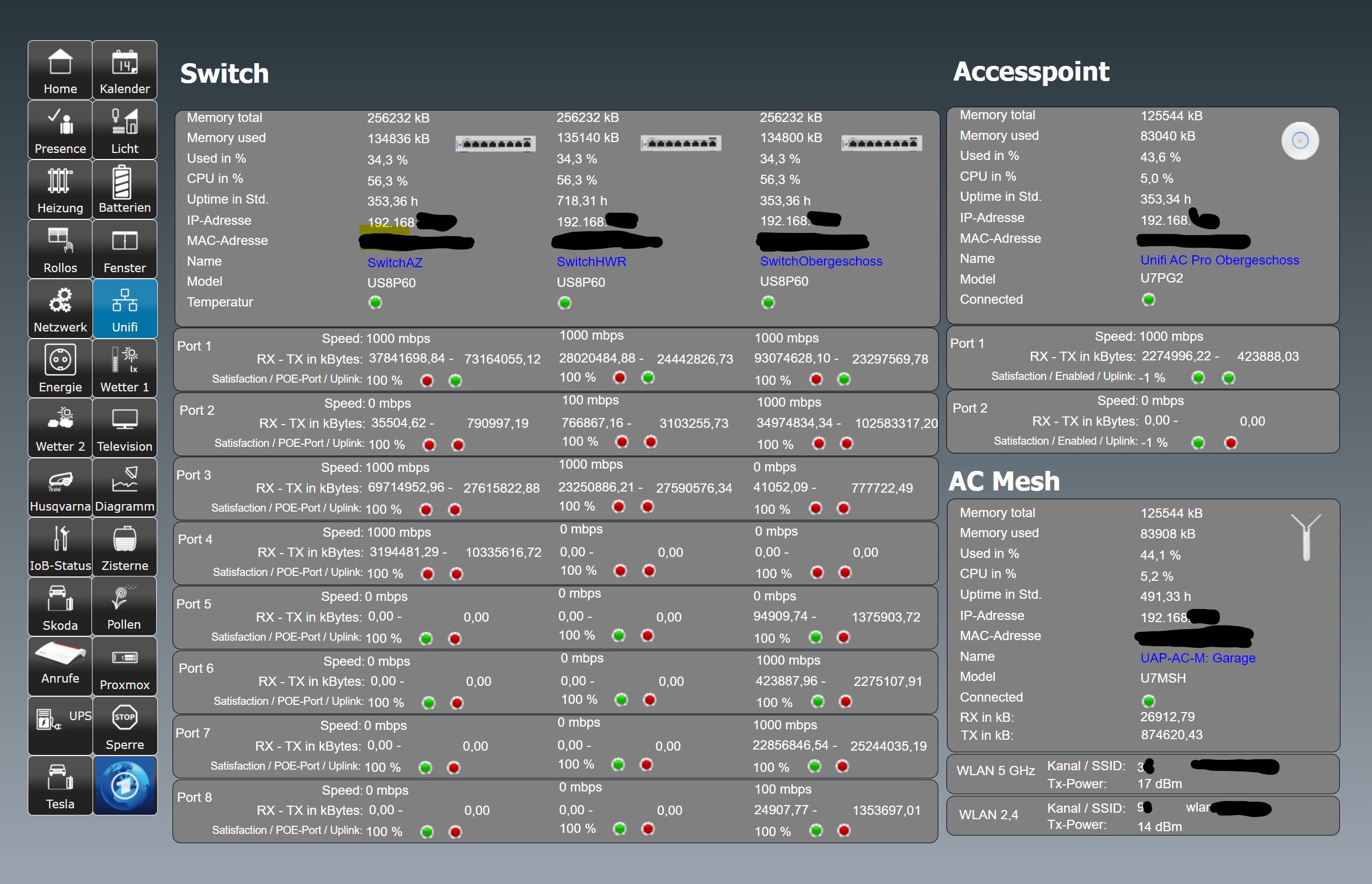This screenshot has height=884, width=1372.
Task: Click SwitchAZ temperature green status indicator
Action: tap(376, 303)
